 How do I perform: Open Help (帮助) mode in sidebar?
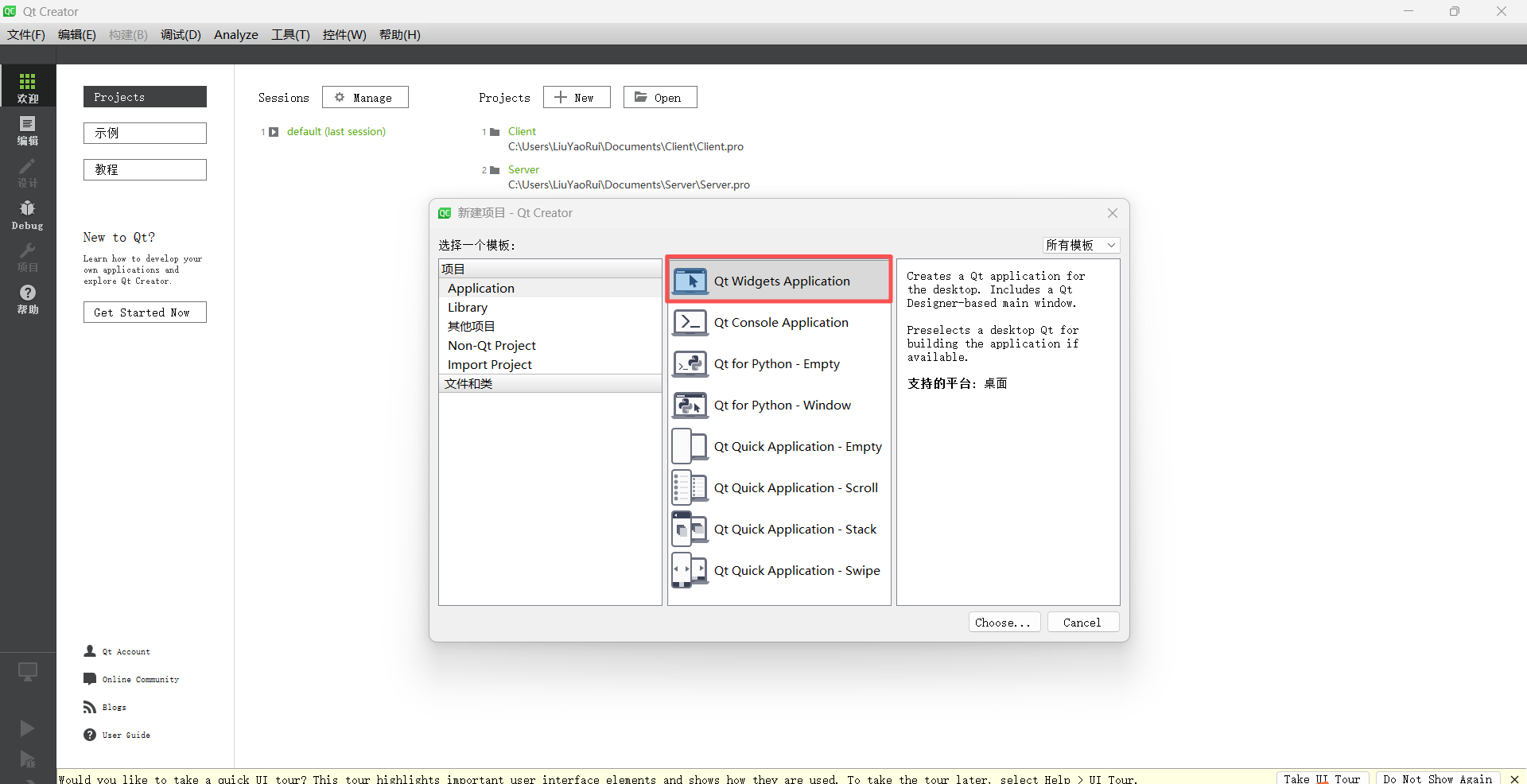(28, 298)
